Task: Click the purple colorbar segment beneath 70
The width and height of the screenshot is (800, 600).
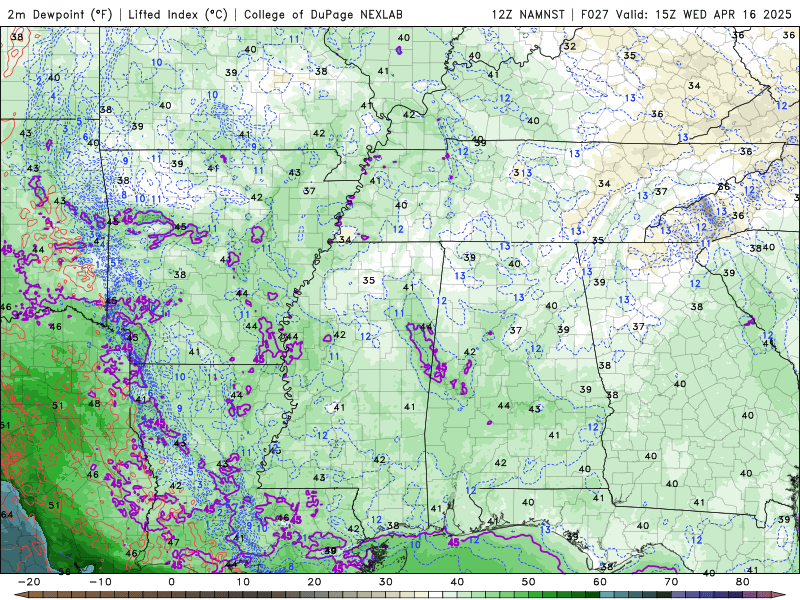Action: pyautogui.click(x=679, y=594)
